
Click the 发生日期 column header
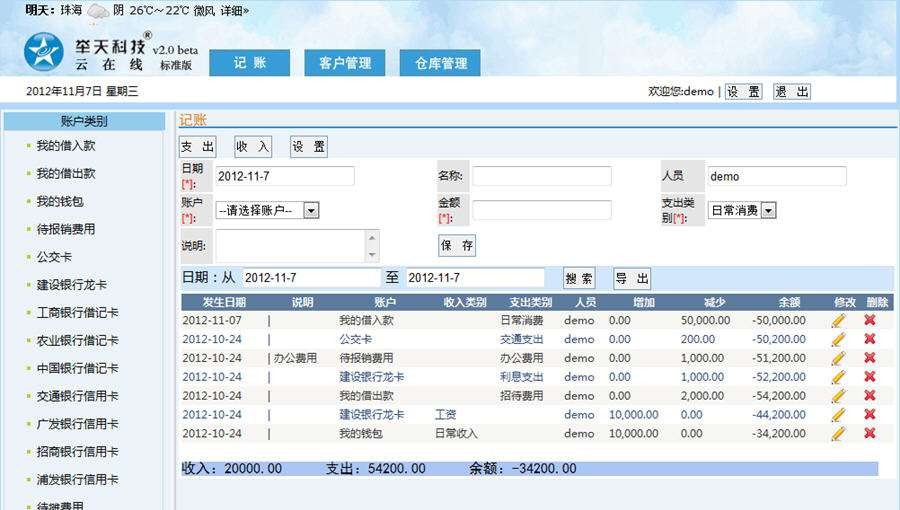(224, 302)
